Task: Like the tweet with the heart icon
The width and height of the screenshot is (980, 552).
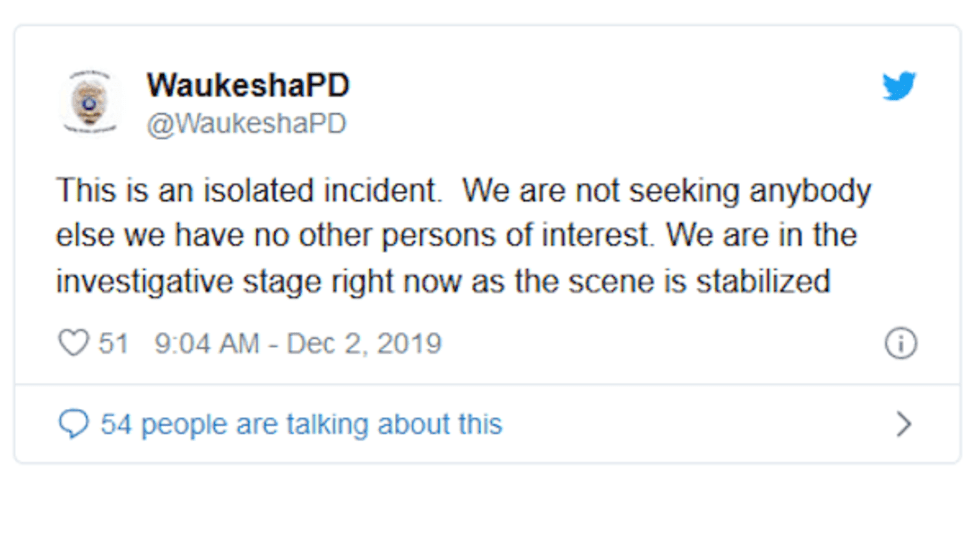Action: (74, 343)
